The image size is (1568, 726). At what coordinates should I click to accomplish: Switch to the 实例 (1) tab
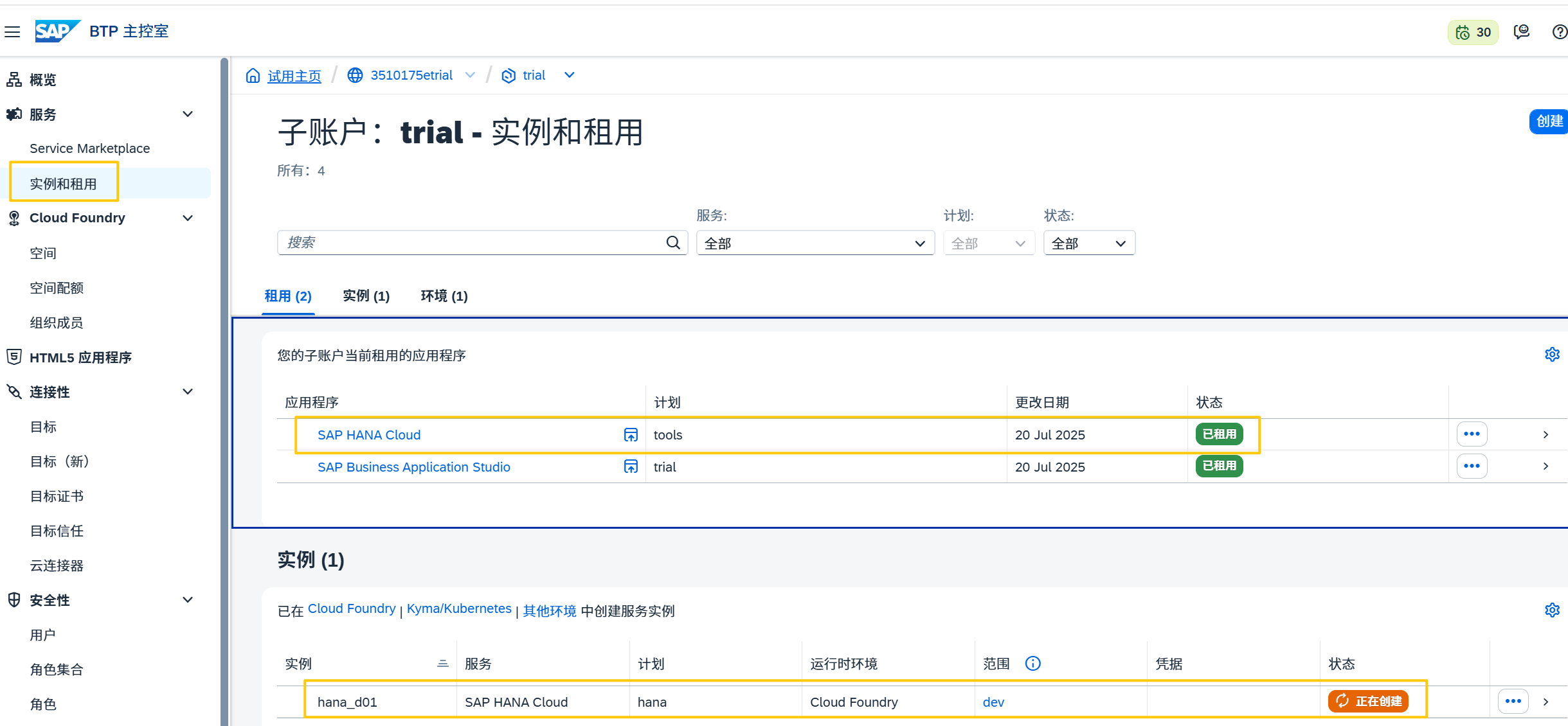[366, 296]
